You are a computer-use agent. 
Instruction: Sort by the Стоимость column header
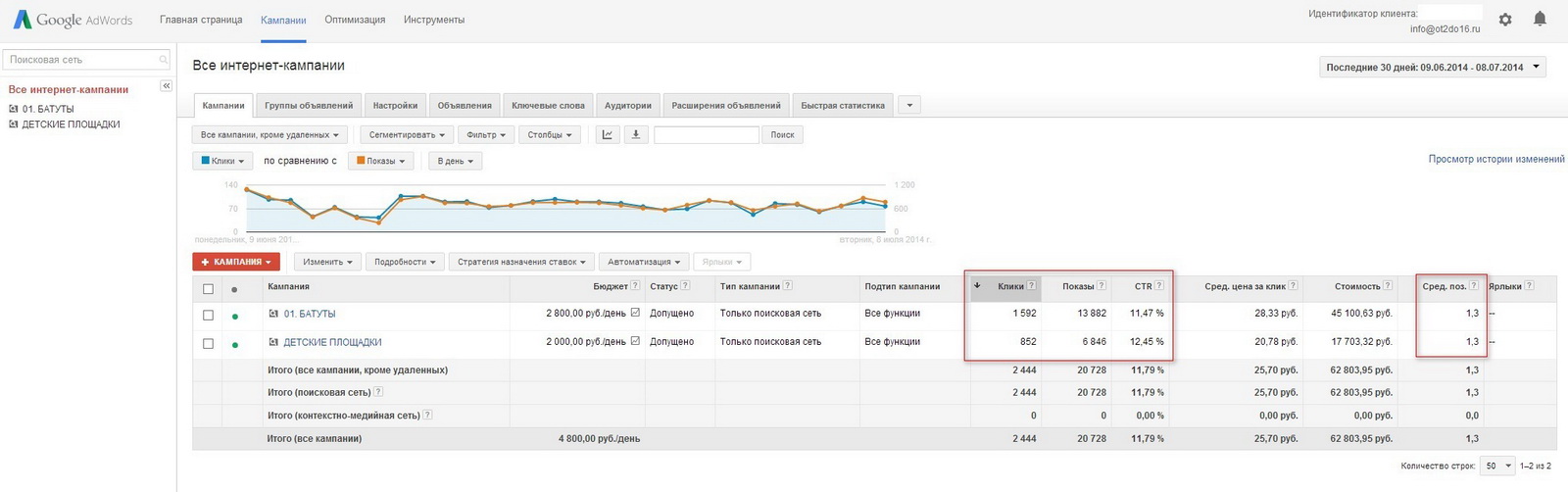[x=1356, y=286]
